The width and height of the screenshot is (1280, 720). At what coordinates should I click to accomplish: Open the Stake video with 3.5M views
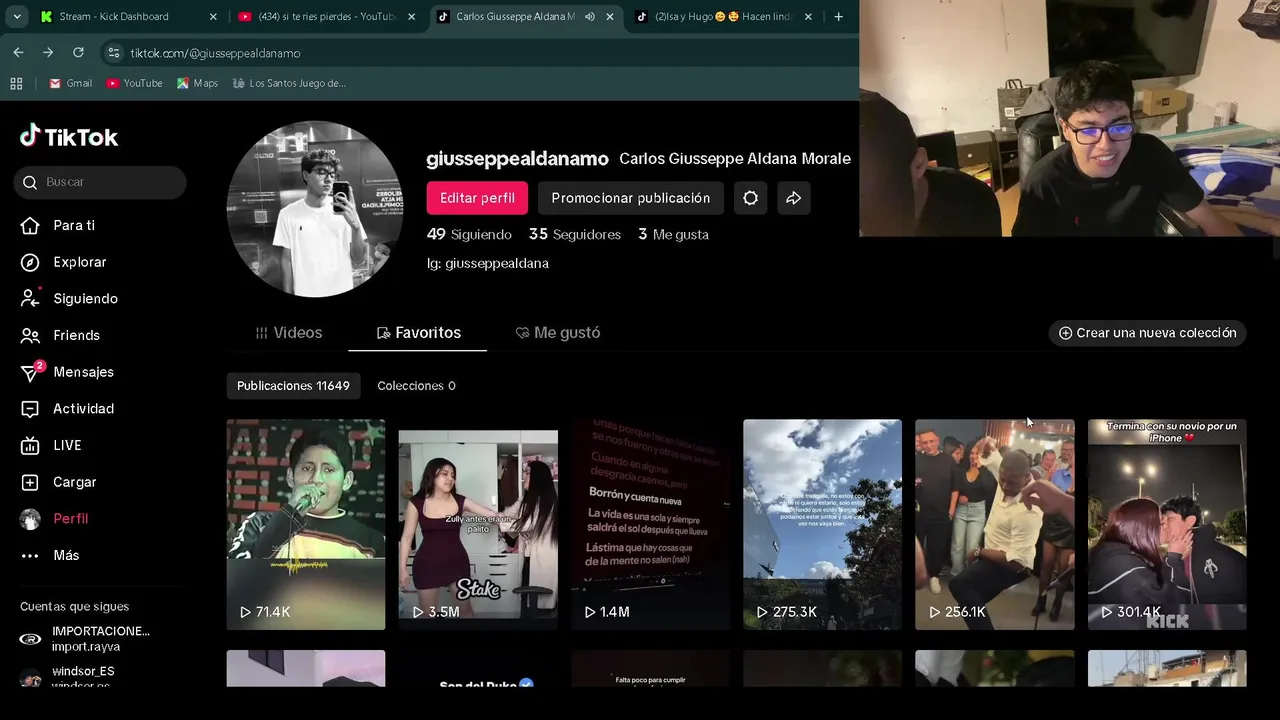[478, 524]
